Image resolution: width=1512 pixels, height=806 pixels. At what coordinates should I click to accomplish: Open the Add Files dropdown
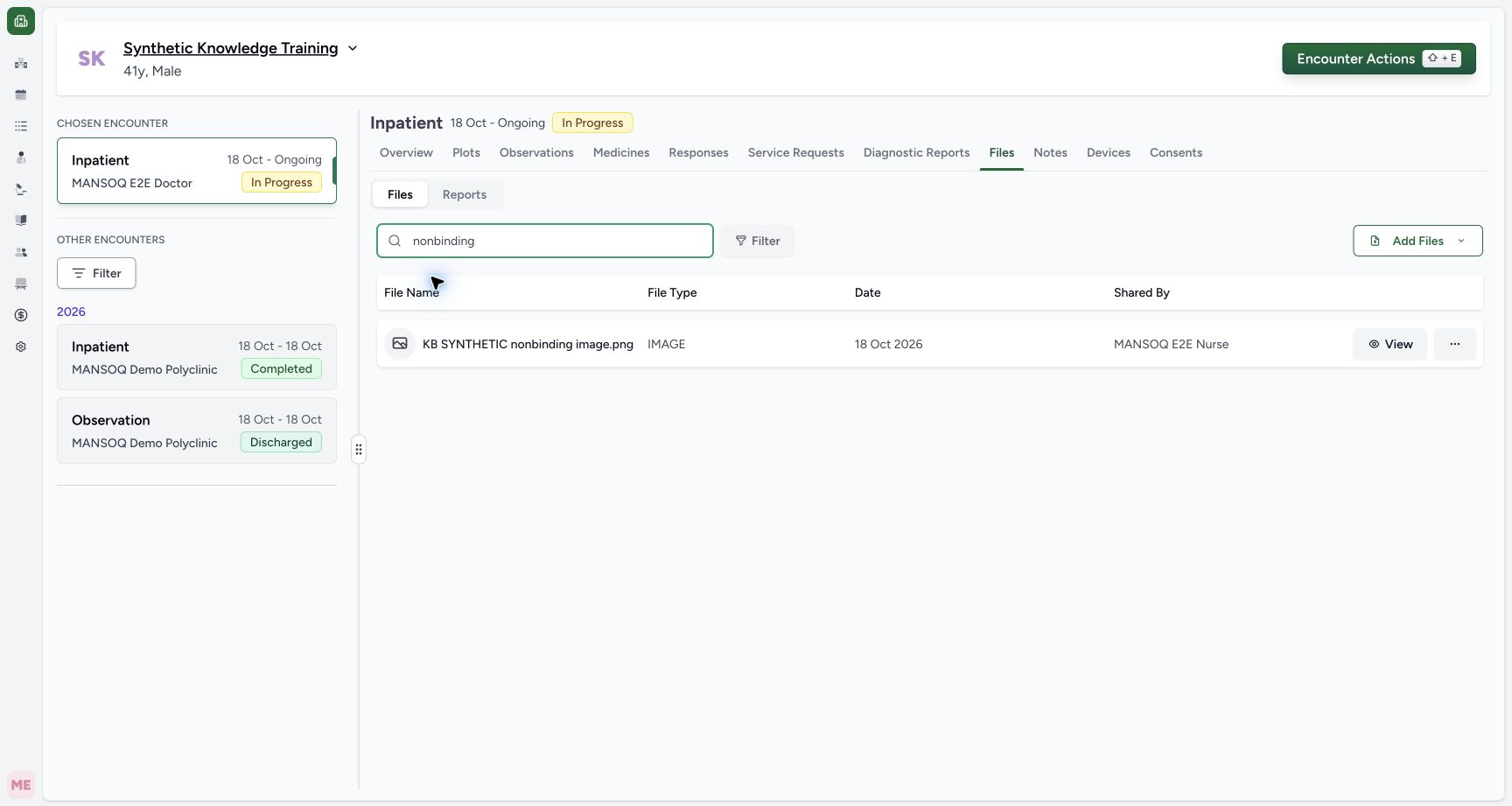click(x=1417, y=241)
